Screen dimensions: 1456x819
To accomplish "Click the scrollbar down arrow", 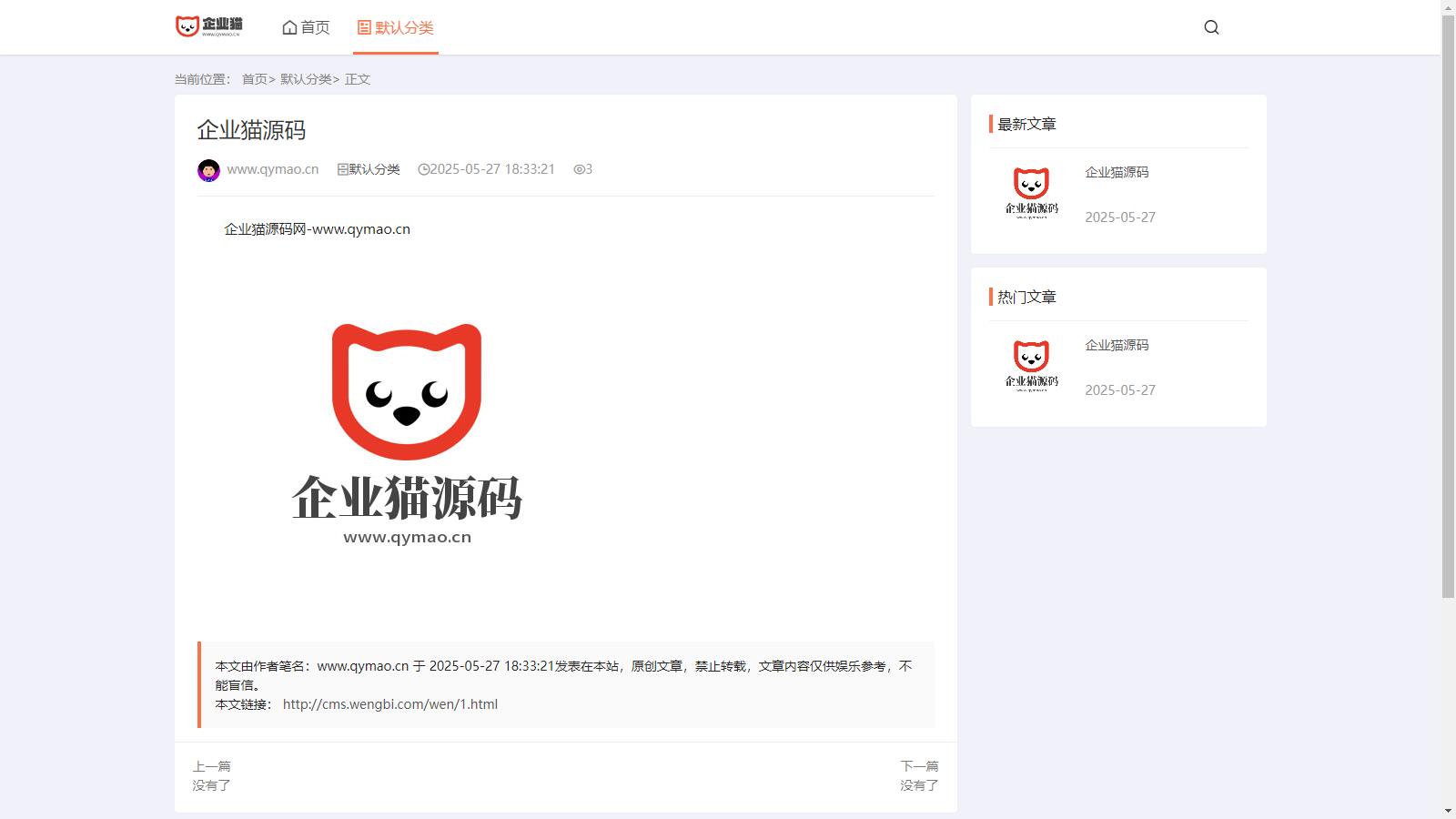I will coord(1448,811).
